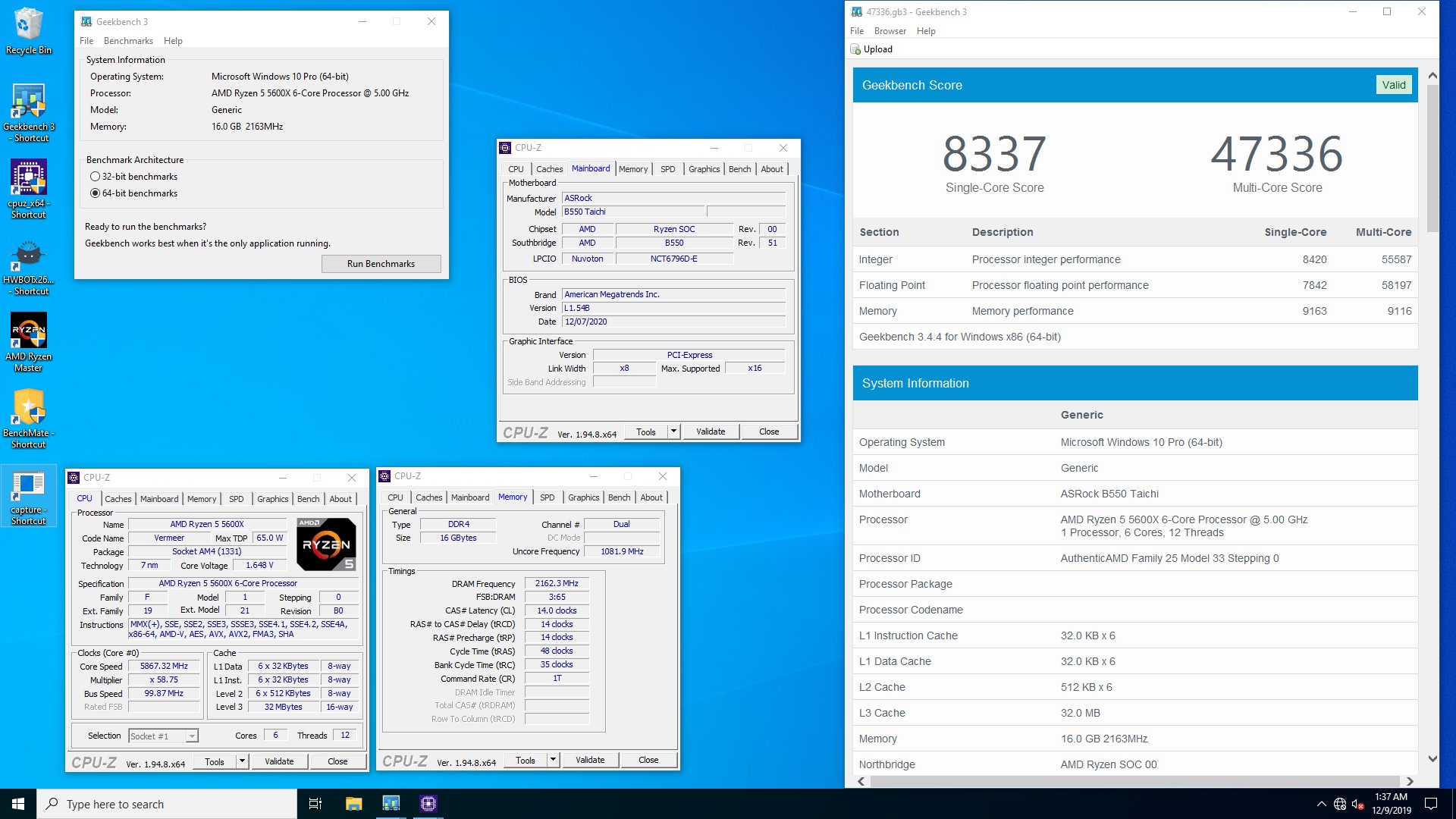Switch to Memory tab in Mainboard CPU-Z window

[633, 169]
